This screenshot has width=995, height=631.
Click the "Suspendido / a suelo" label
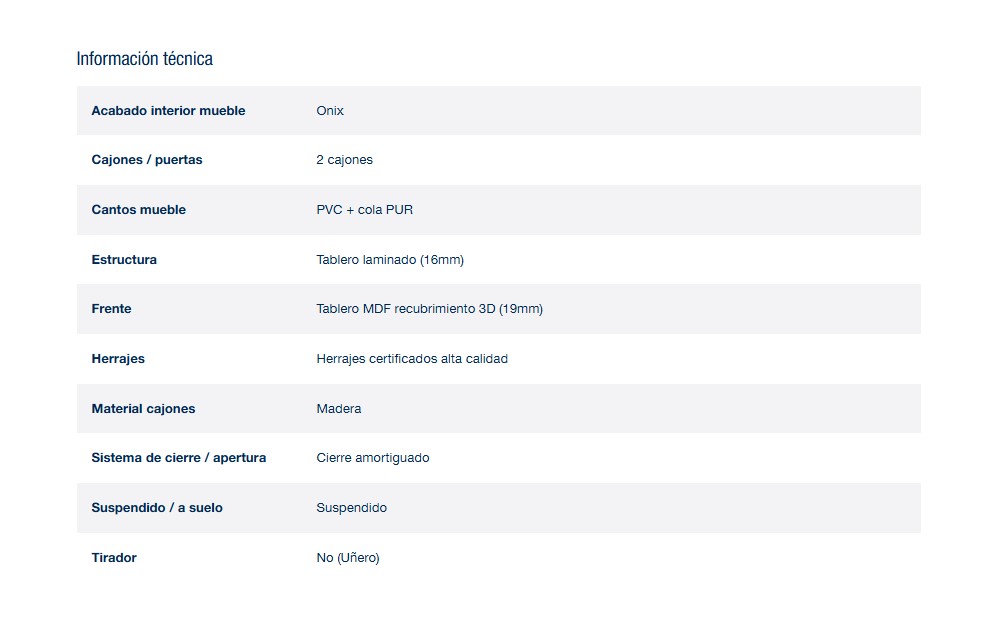click(x=157, y=508)
